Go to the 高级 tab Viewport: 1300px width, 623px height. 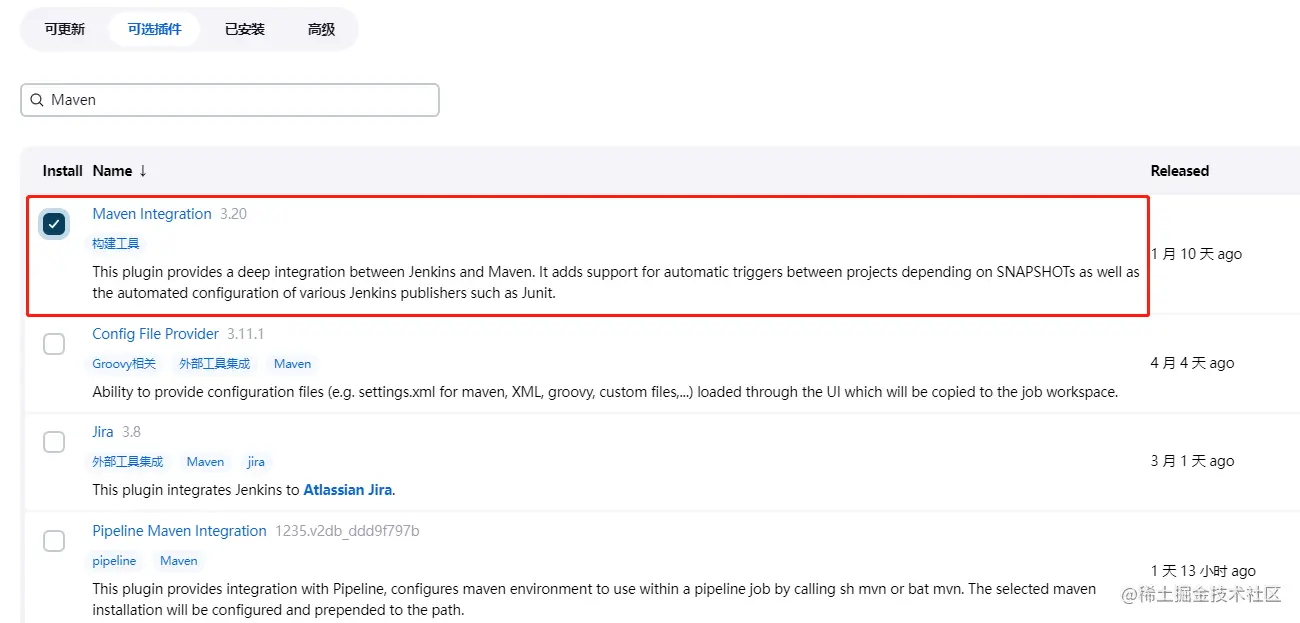coord(321,29)
